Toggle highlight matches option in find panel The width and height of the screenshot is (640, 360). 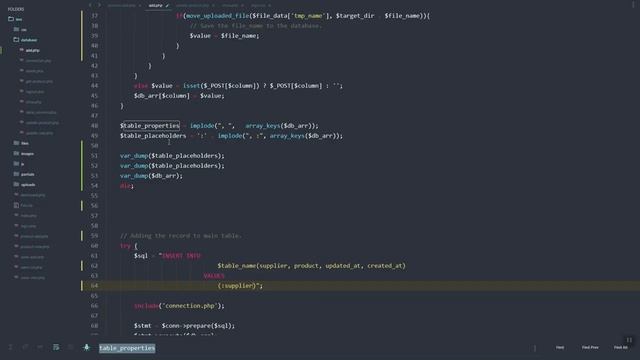click(86, 347)
